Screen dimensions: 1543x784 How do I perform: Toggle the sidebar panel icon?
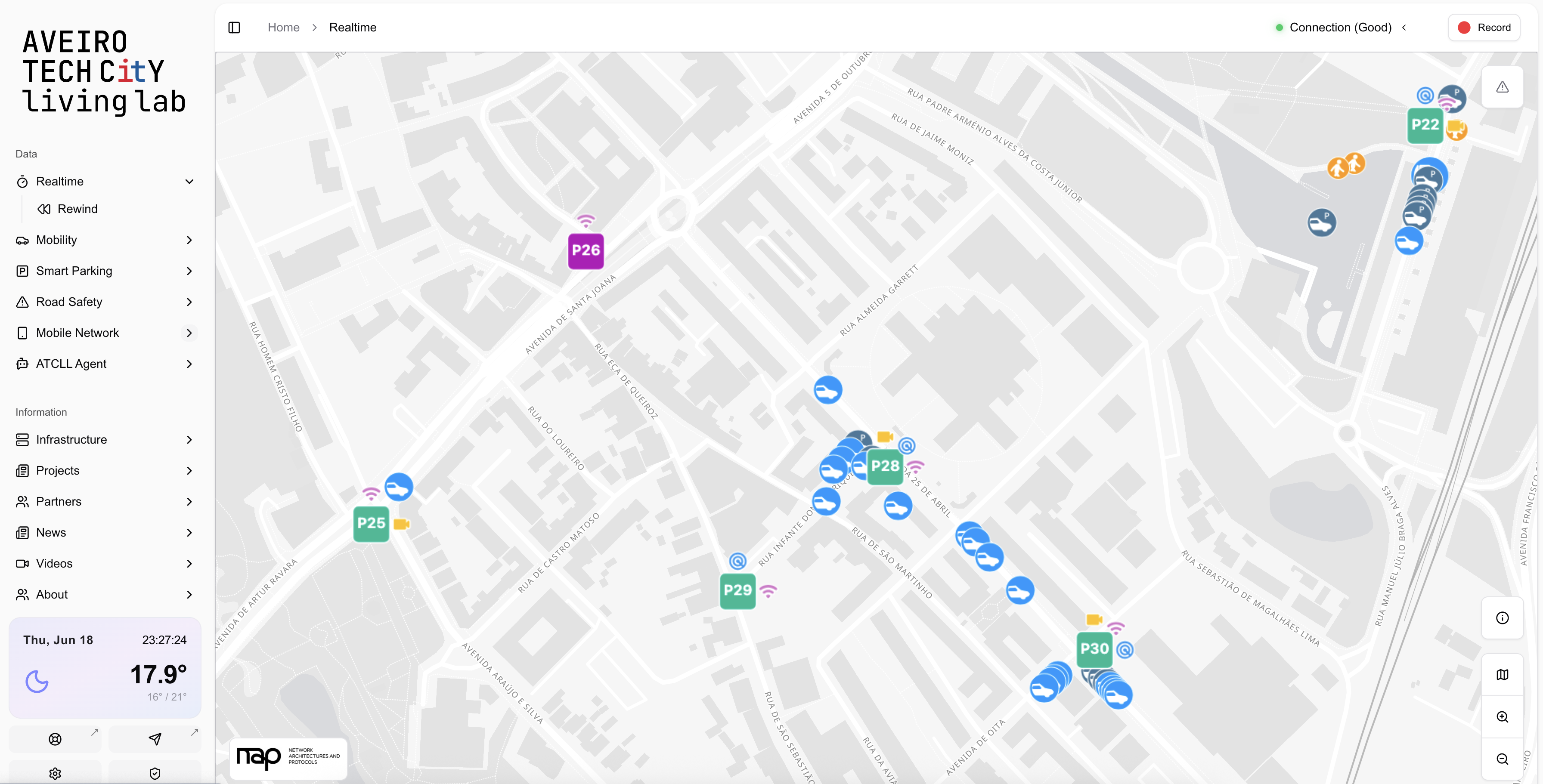coord(234,28)
